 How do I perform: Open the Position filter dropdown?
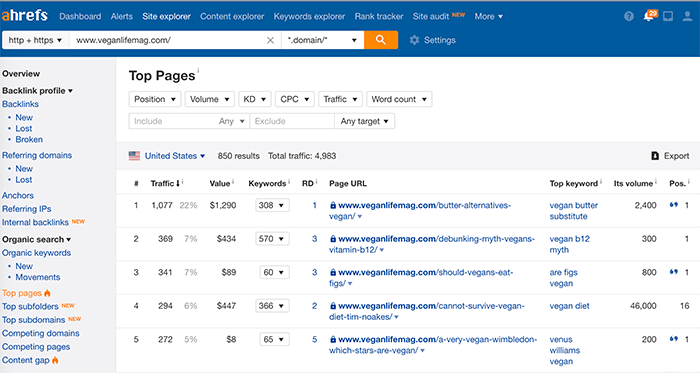pos(155,99)
